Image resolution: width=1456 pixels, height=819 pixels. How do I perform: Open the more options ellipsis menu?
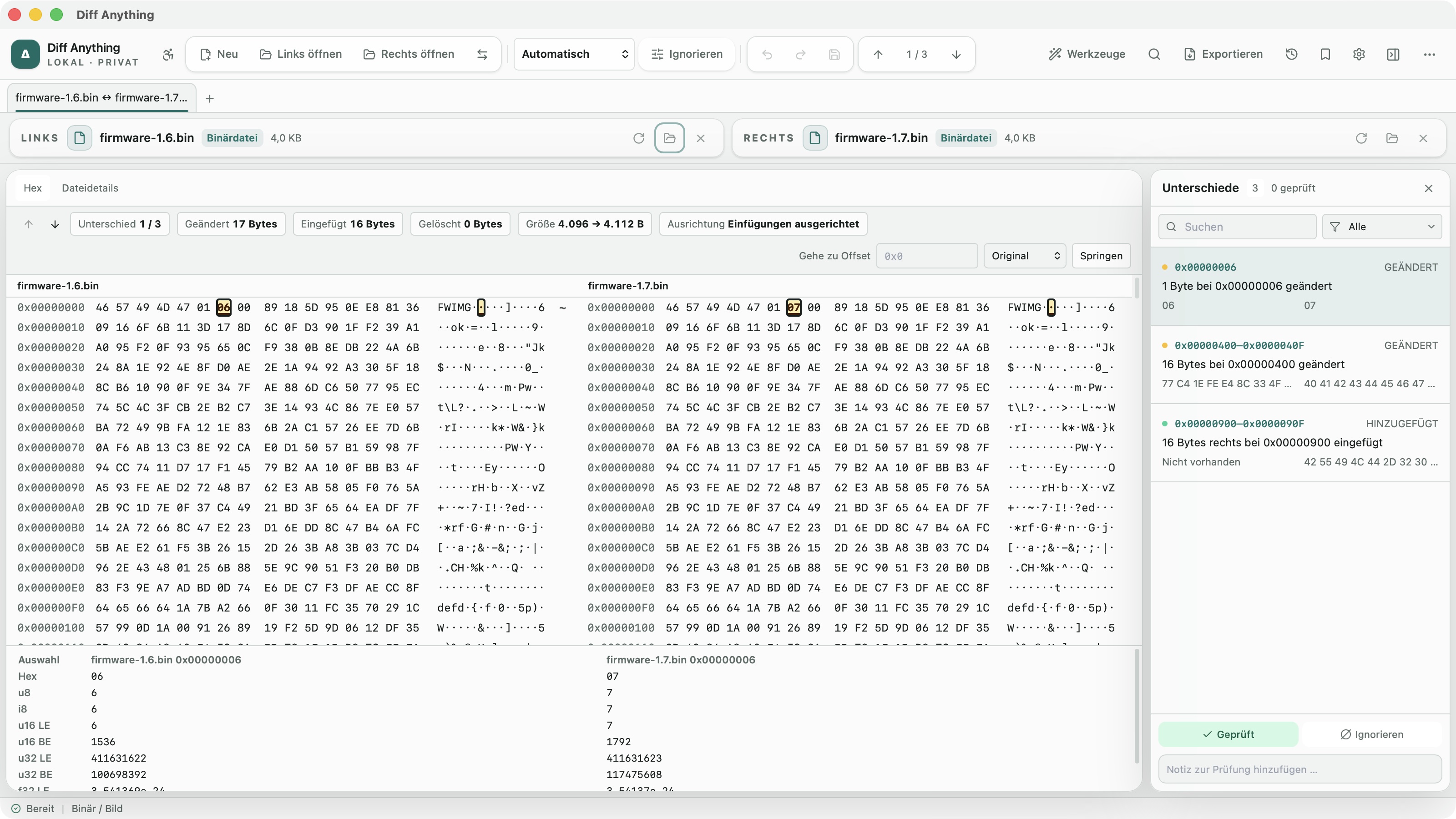pos(1430,54)
